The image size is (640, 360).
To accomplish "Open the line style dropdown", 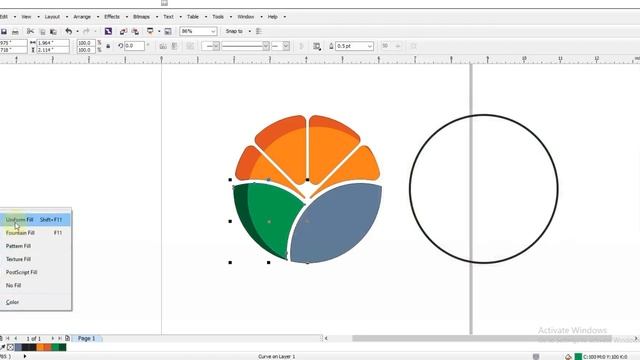I will 266,46.
